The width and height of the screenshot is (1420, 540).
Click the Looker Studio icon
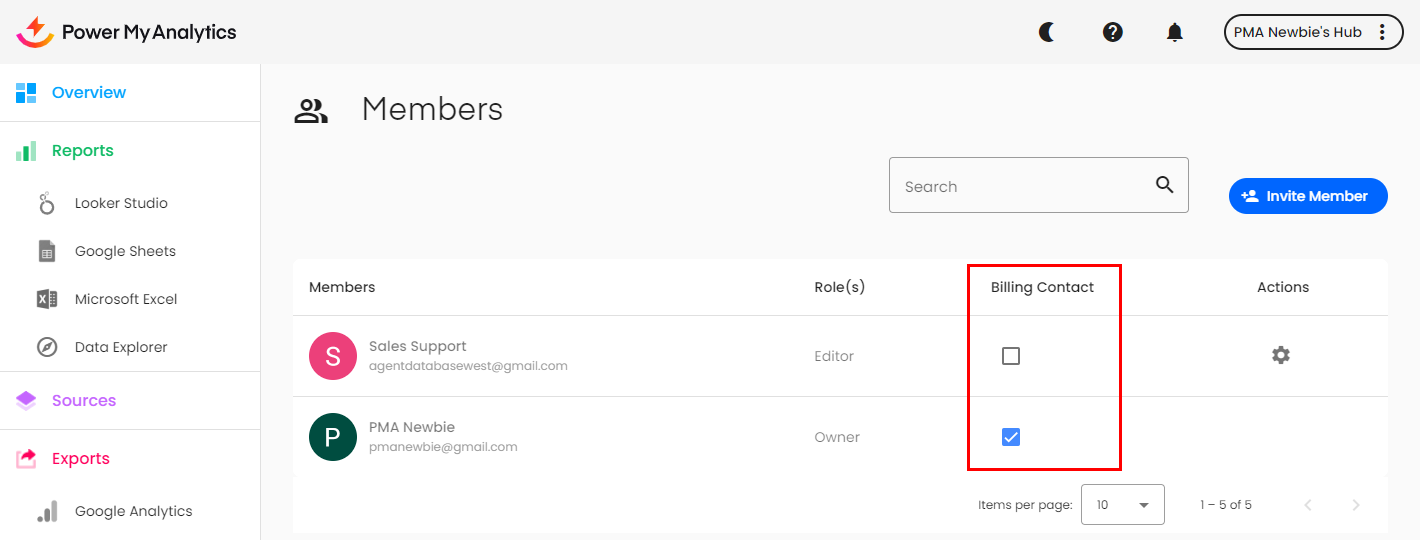tap(47, 203)
